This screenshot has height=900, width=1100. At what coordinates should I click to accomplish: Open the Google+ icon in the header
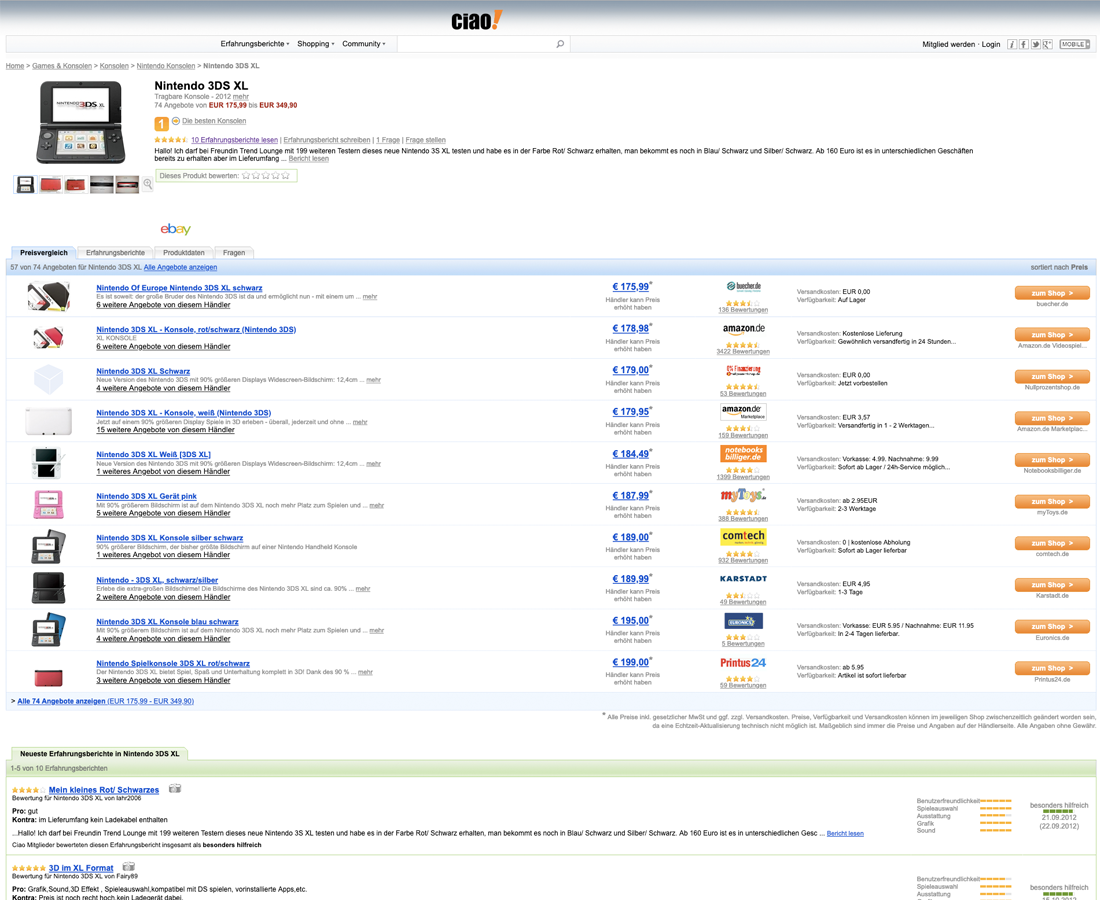point(1047,44)
